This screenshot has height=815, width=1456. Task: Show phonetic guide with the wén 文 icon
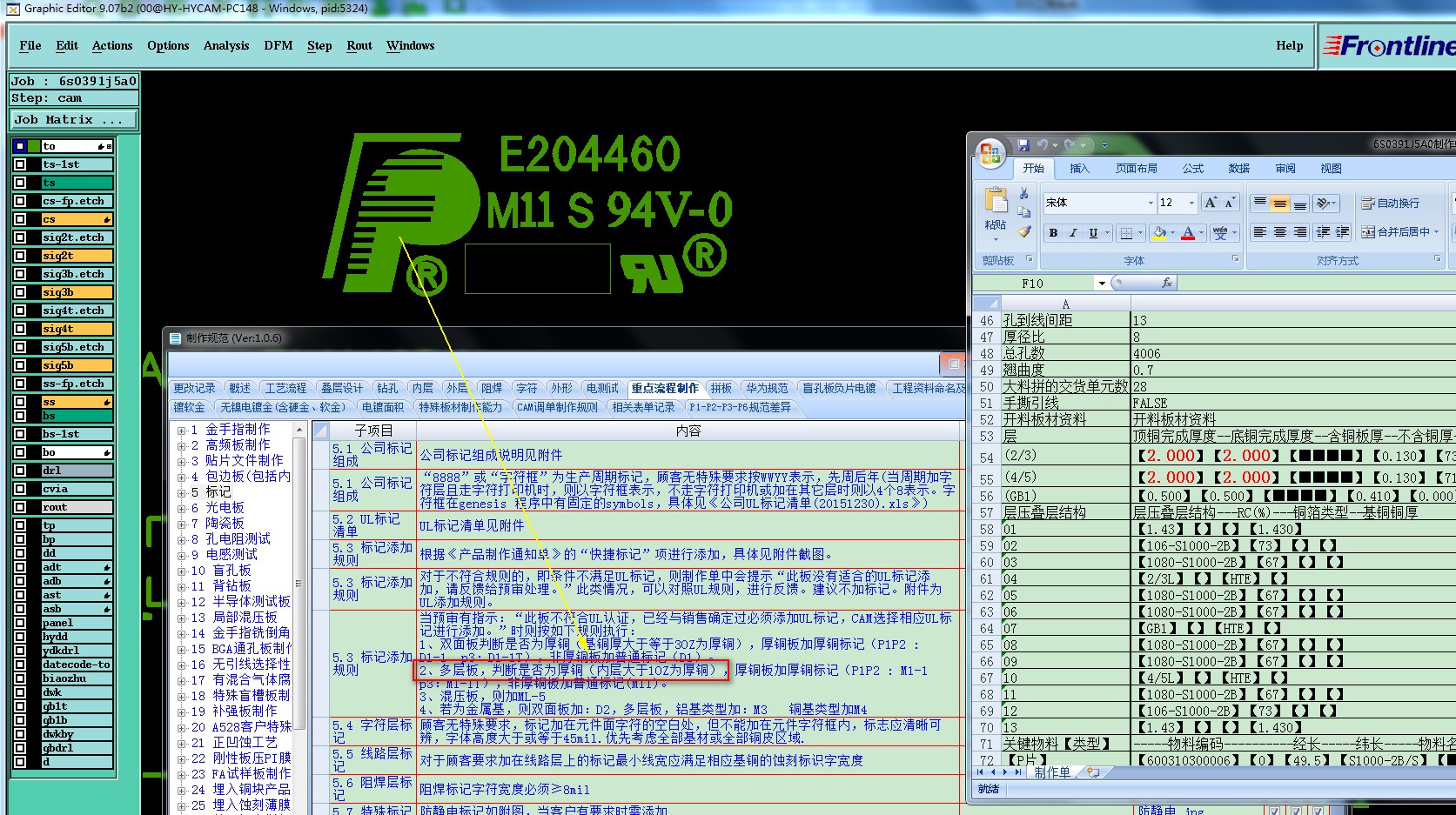click(x=1220, y=233)
